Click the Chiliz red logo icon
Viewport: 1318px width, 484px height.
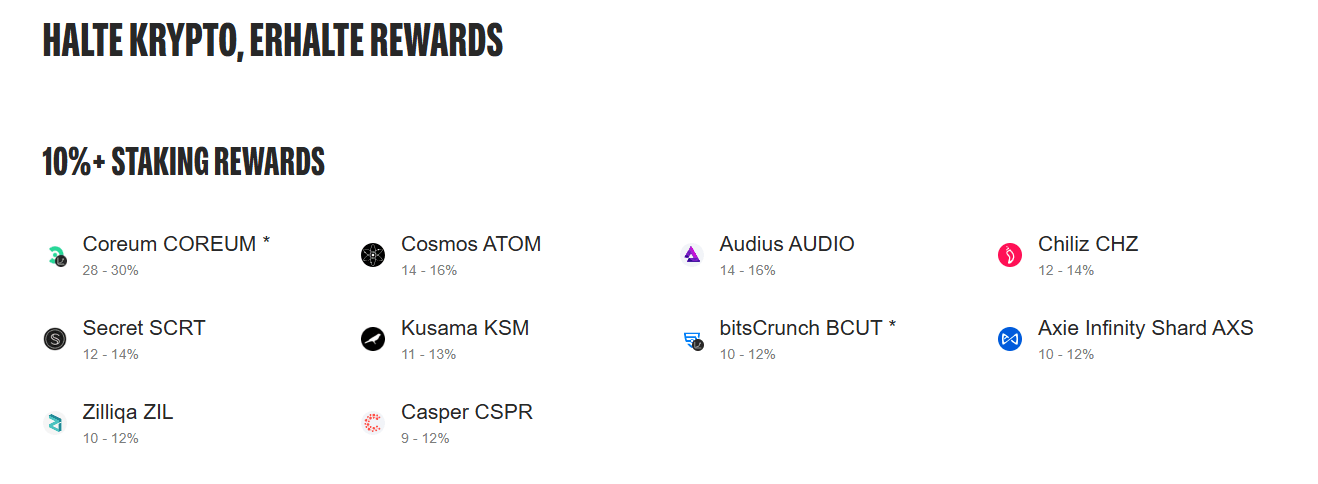(x=1010, y=255)
